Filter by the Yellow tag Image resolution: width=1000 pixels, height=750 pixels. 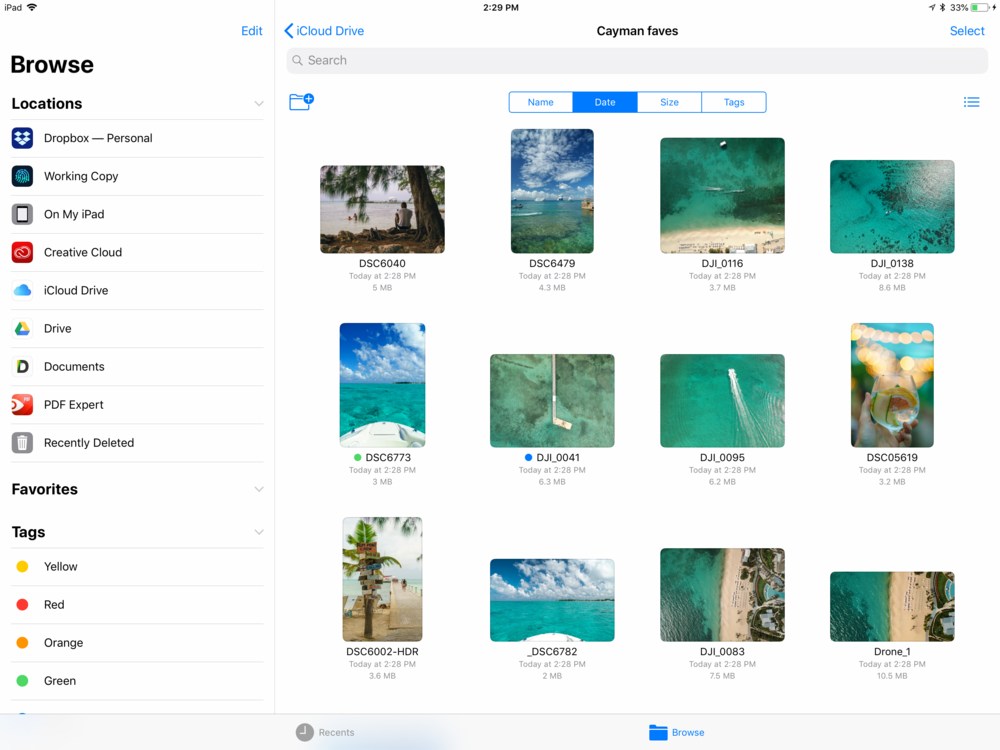[60, 567]
